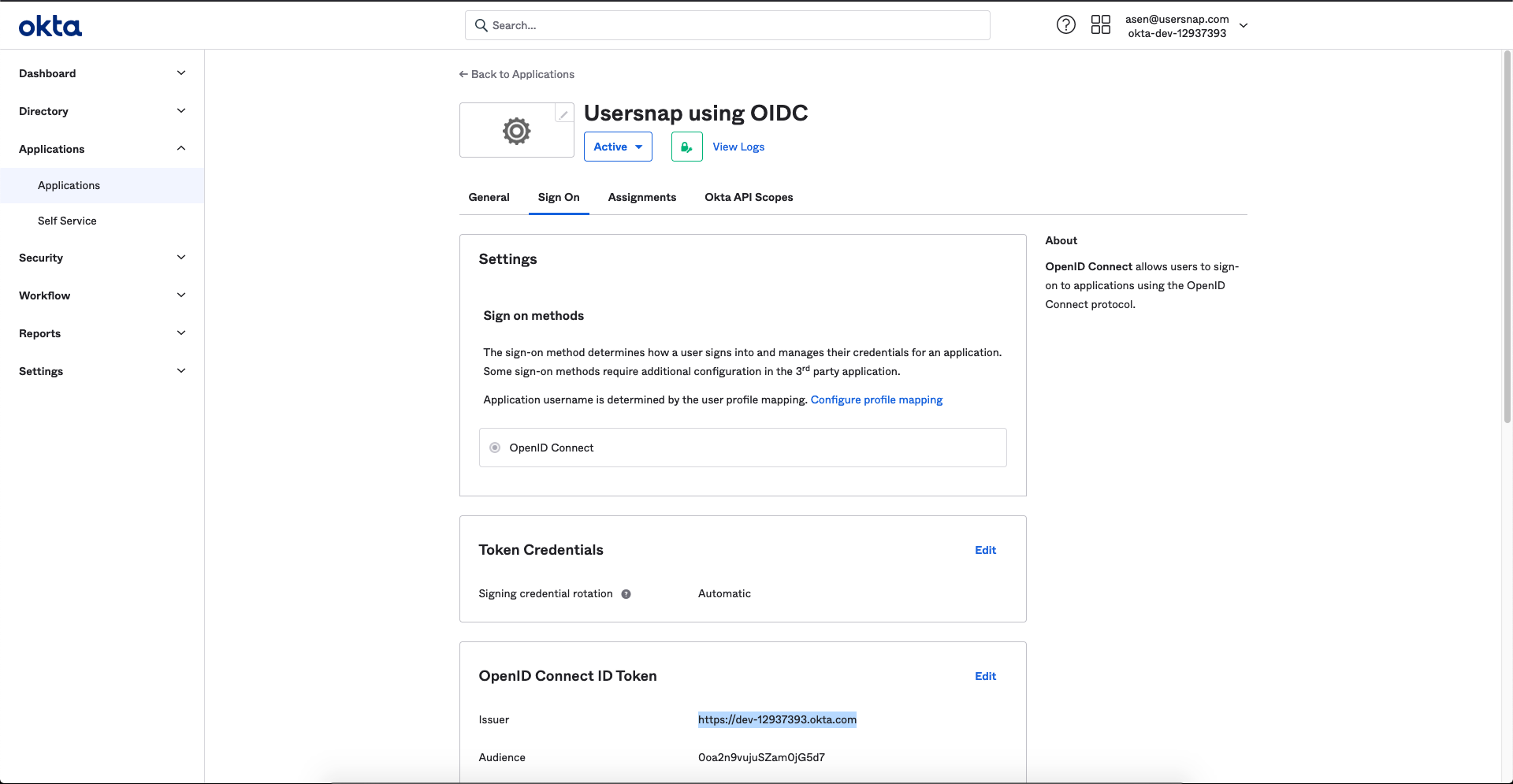Click the Sign on methods heading

[533, 315]
